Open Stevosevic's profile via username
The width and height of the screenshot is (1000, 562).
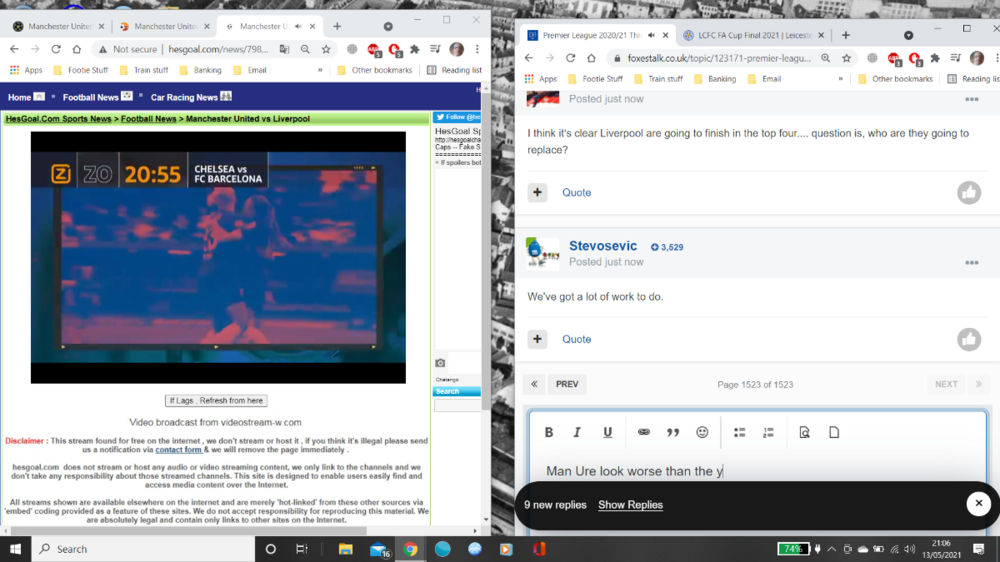pyautogui.click(x=603, y=246)
